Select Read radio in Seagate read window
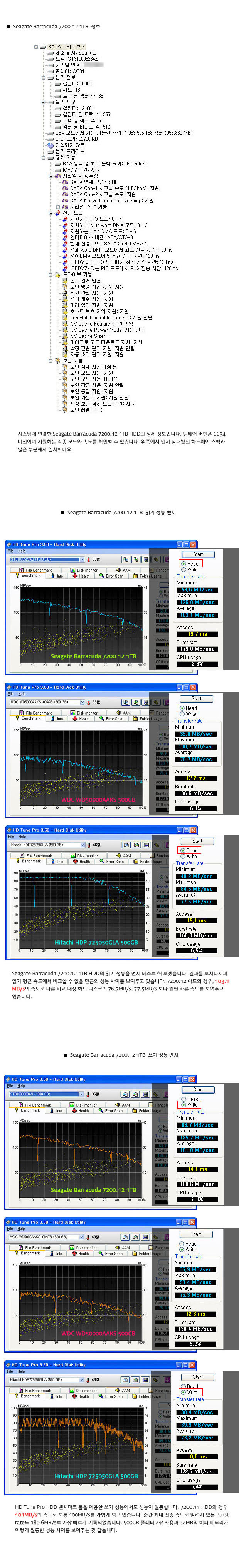The image size is (239, 1568). click(x=184, y=564)
